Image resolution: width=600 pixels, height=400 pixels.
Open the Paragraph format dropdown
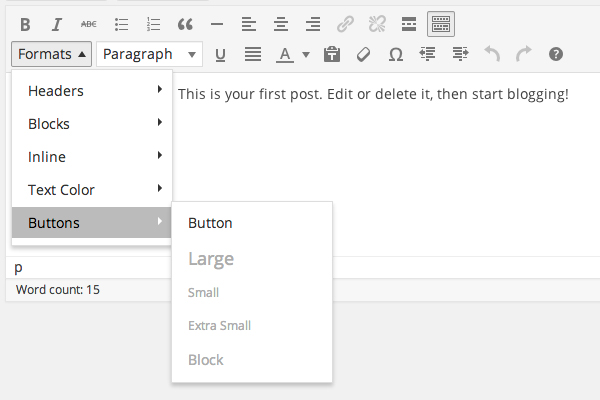149,54
